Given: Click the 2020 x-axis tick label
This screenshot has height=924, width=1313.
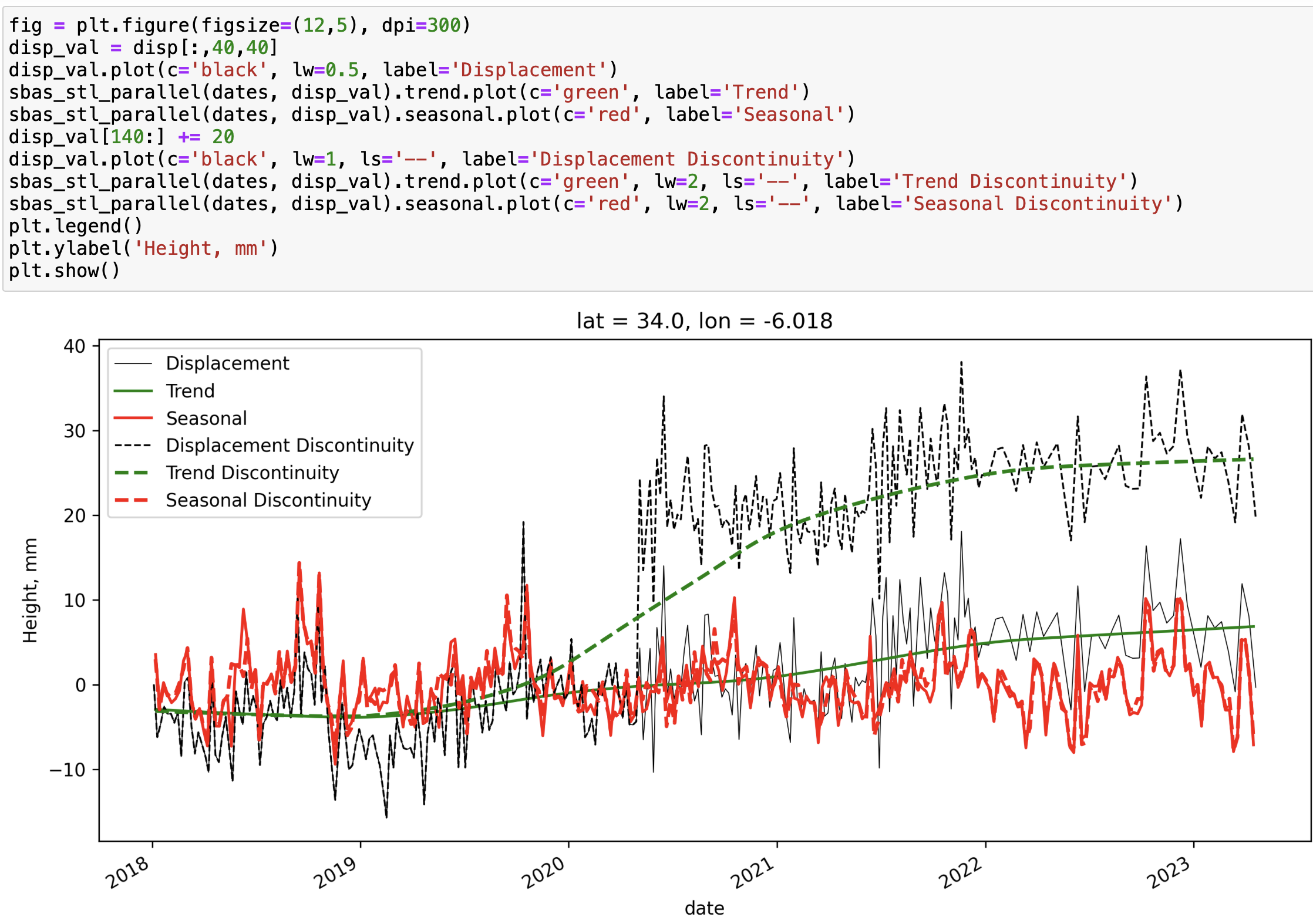Looking at the screenshot, I should click(x=543, y=873).
